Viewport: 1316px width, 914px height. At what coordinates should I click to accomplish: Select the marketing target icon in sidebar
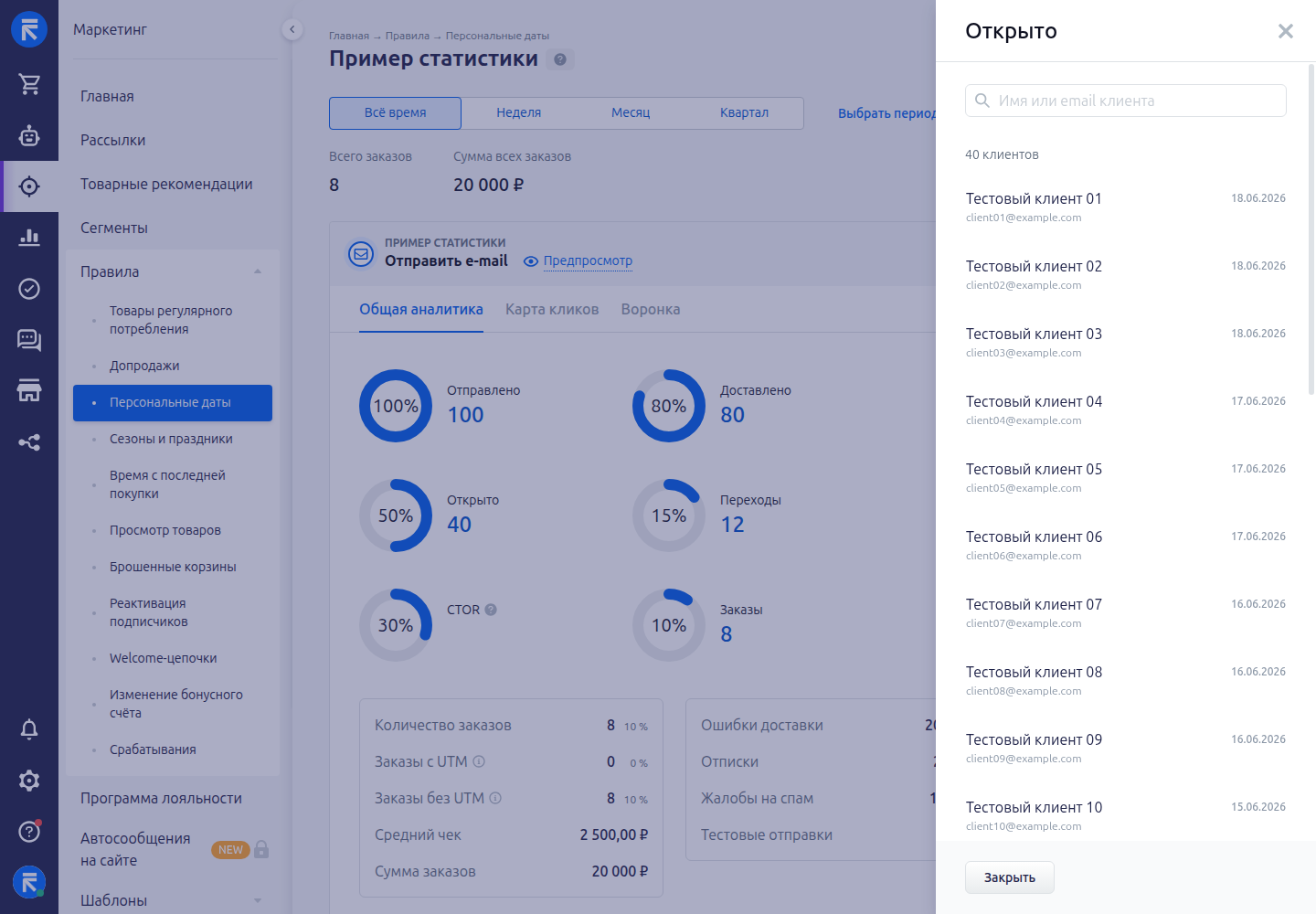pyautogui.click(x=29, y=186)
